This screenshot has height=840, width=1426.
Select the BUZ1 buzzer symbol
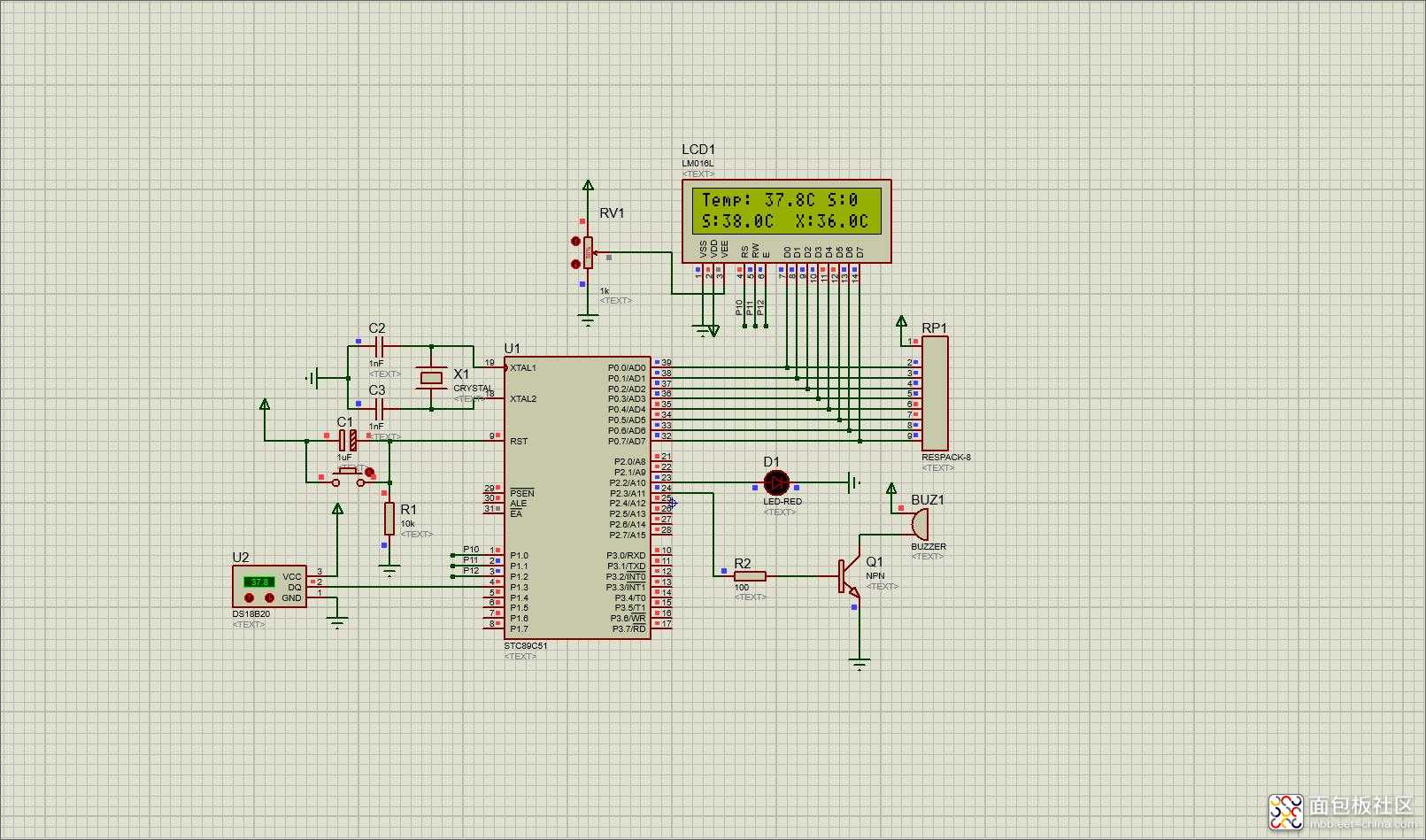(x=920, y=524)
